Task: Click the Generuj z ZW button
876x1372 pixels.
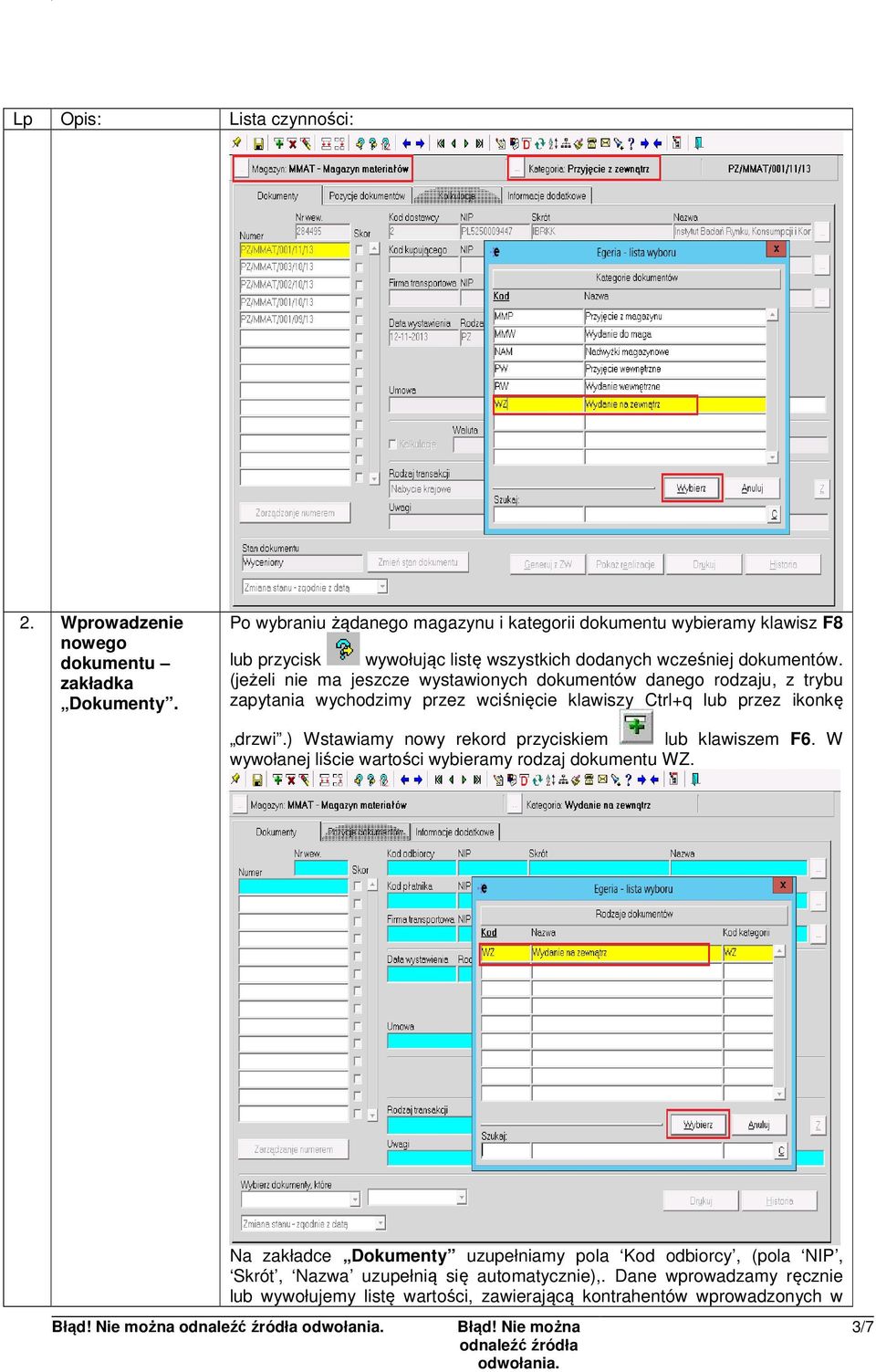Action: pyautogui.click(x=547, y=564)
